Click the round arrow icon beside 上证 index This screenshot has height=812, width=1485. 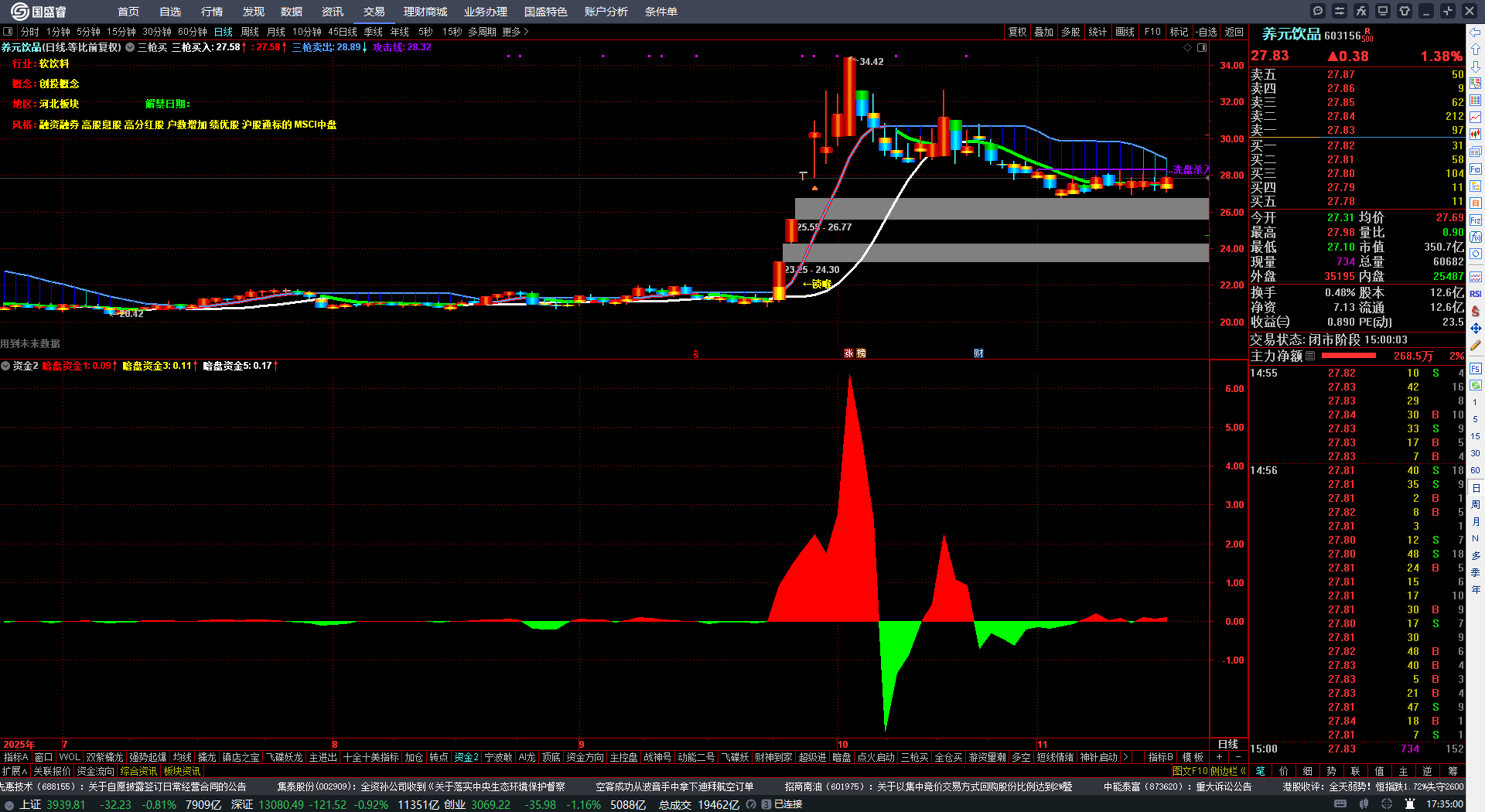9,804
